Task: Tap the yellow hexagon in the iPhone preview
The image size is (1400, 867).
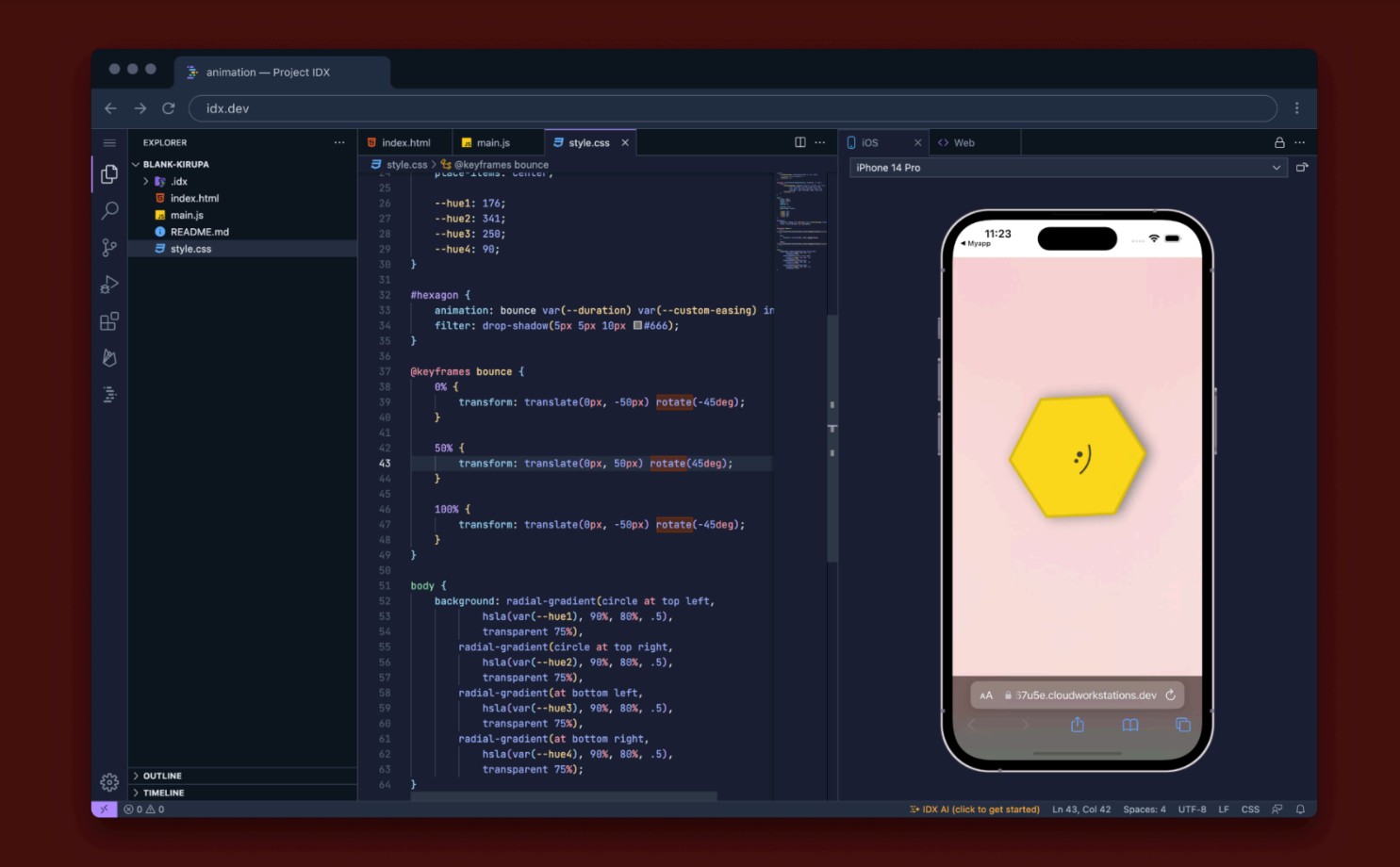Action: 1078,456
